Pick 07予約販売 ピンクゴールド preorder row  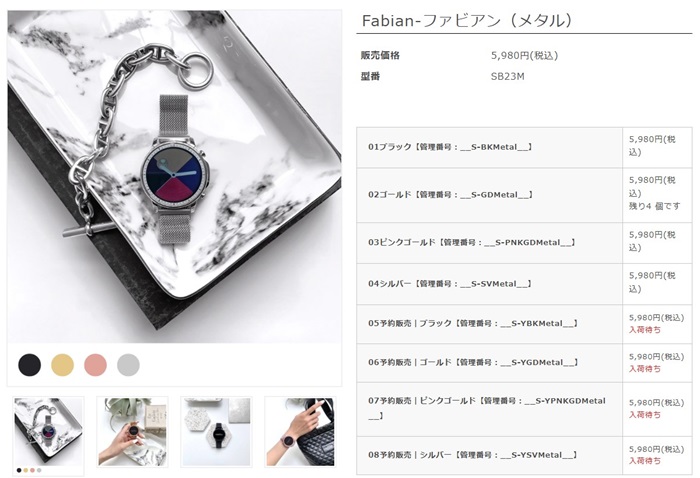[524, 409]
